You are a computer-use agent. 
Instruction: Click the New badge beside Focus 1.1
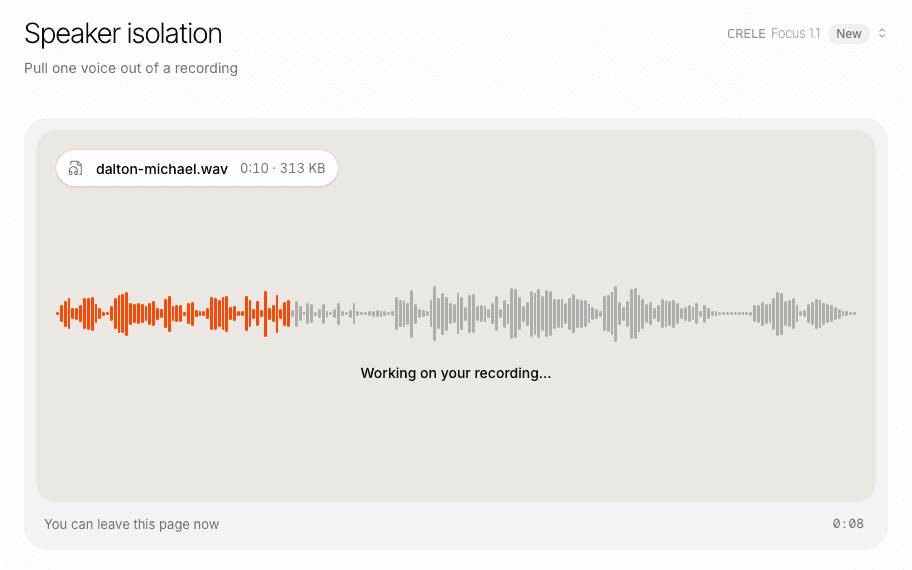[x=849, y=34]
